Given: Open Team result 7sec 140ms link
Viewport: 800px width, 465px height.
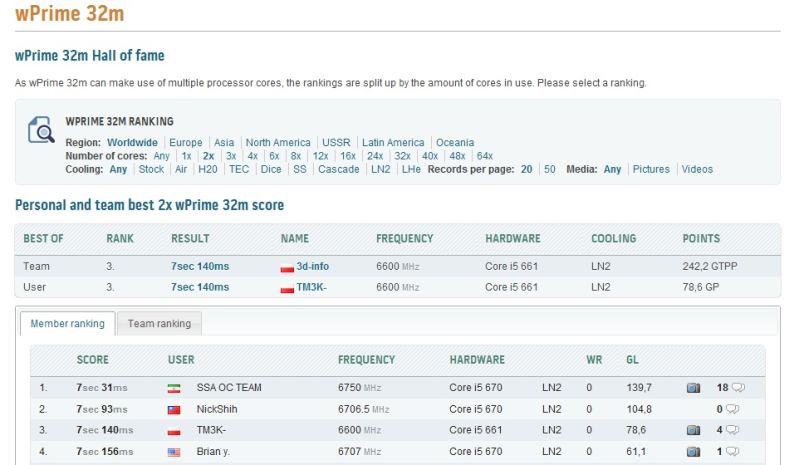Looking at the screenshot, I should 200,266.
